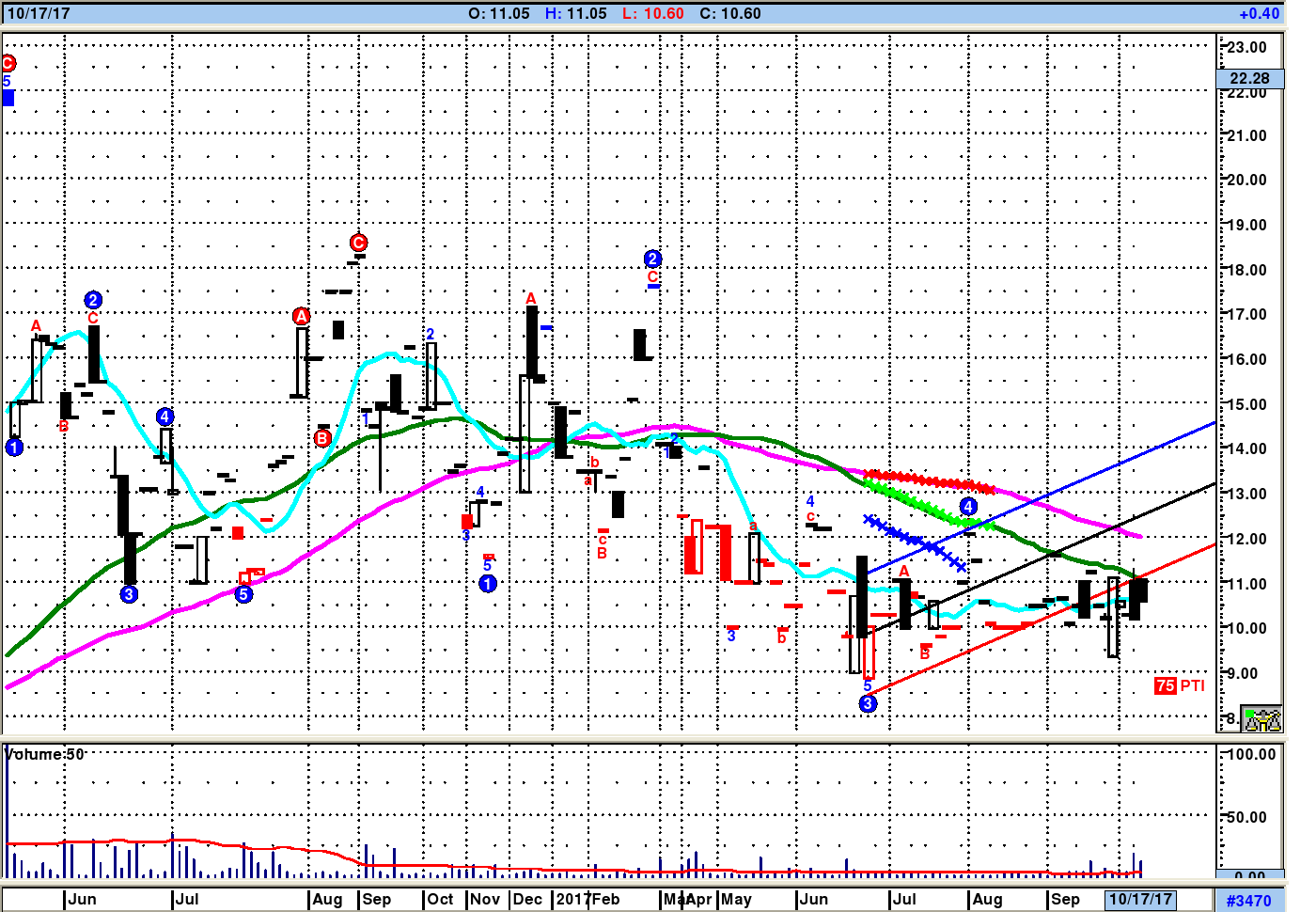Click the Volume:50 indicator label
This screenshot has width=1316, height=912.
[x=45, y=754]
